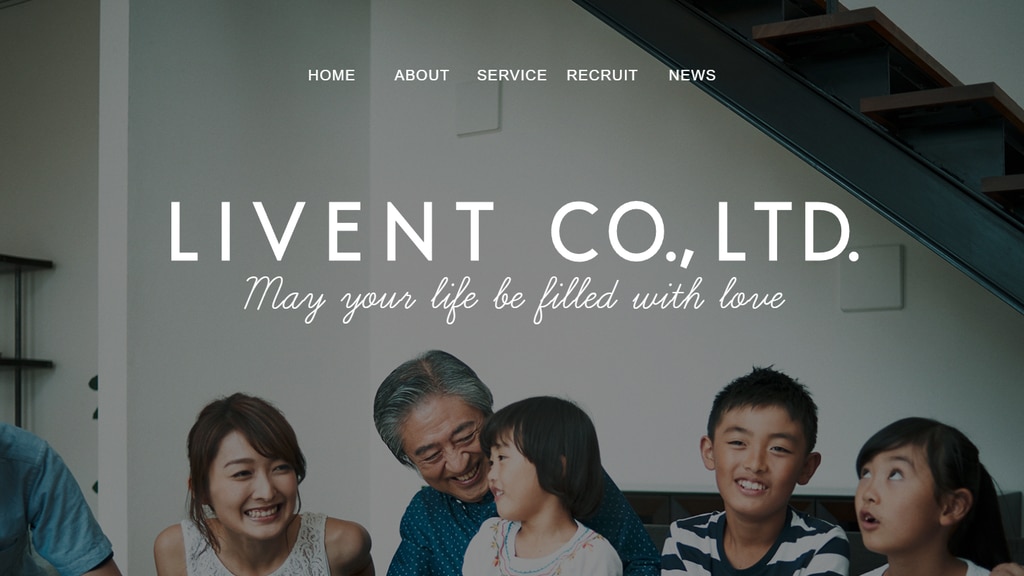The width and height of the screenshot is (1024, 576).
Task: Select the RECRUIT navigation link
Action: pos(601,75)
